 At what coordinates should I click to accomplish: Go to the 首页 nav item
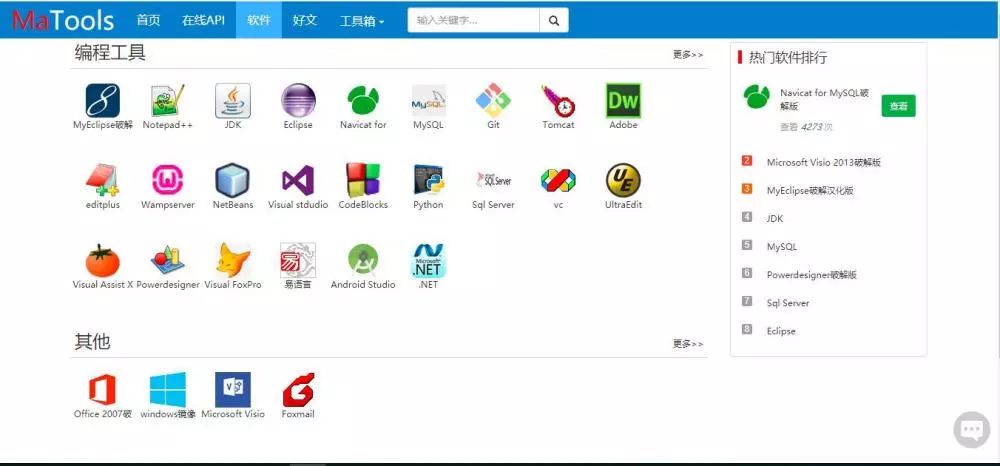[x=148, y=20]
